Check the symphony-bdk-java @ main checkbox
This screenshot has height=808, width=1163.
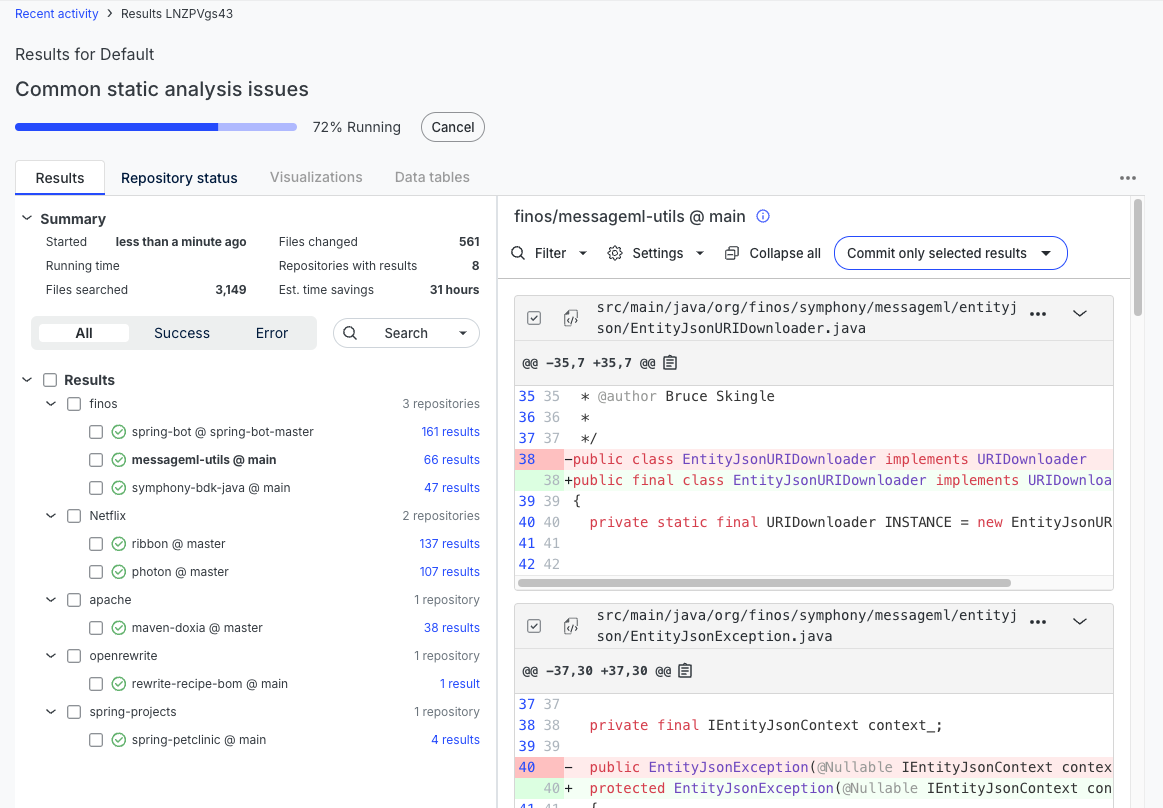[96, 487]
